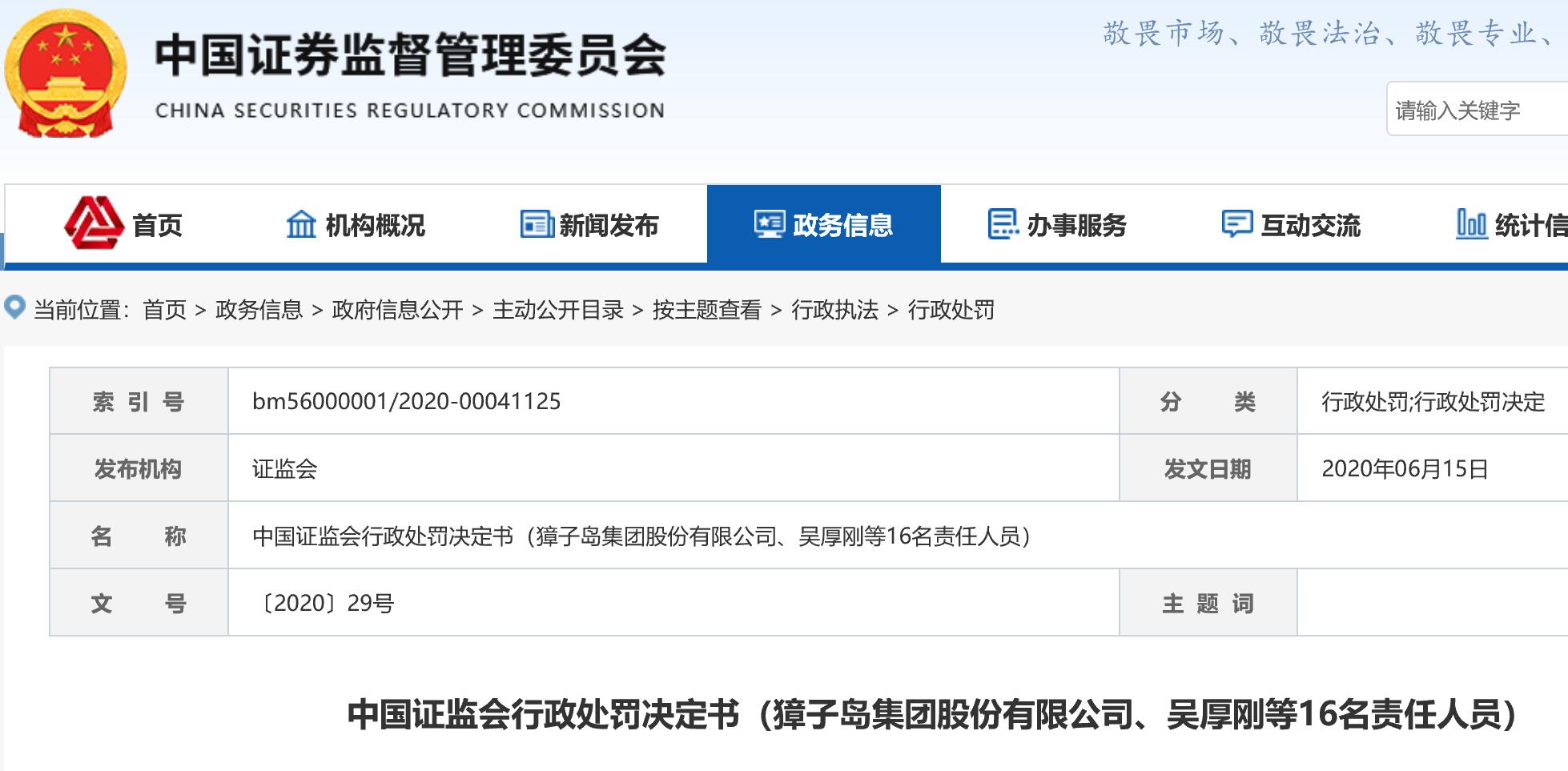Viewport: 1568px width, 771px height.
Task: Click the document icon beside 办事服务
Action: [x=1003, y=224]
